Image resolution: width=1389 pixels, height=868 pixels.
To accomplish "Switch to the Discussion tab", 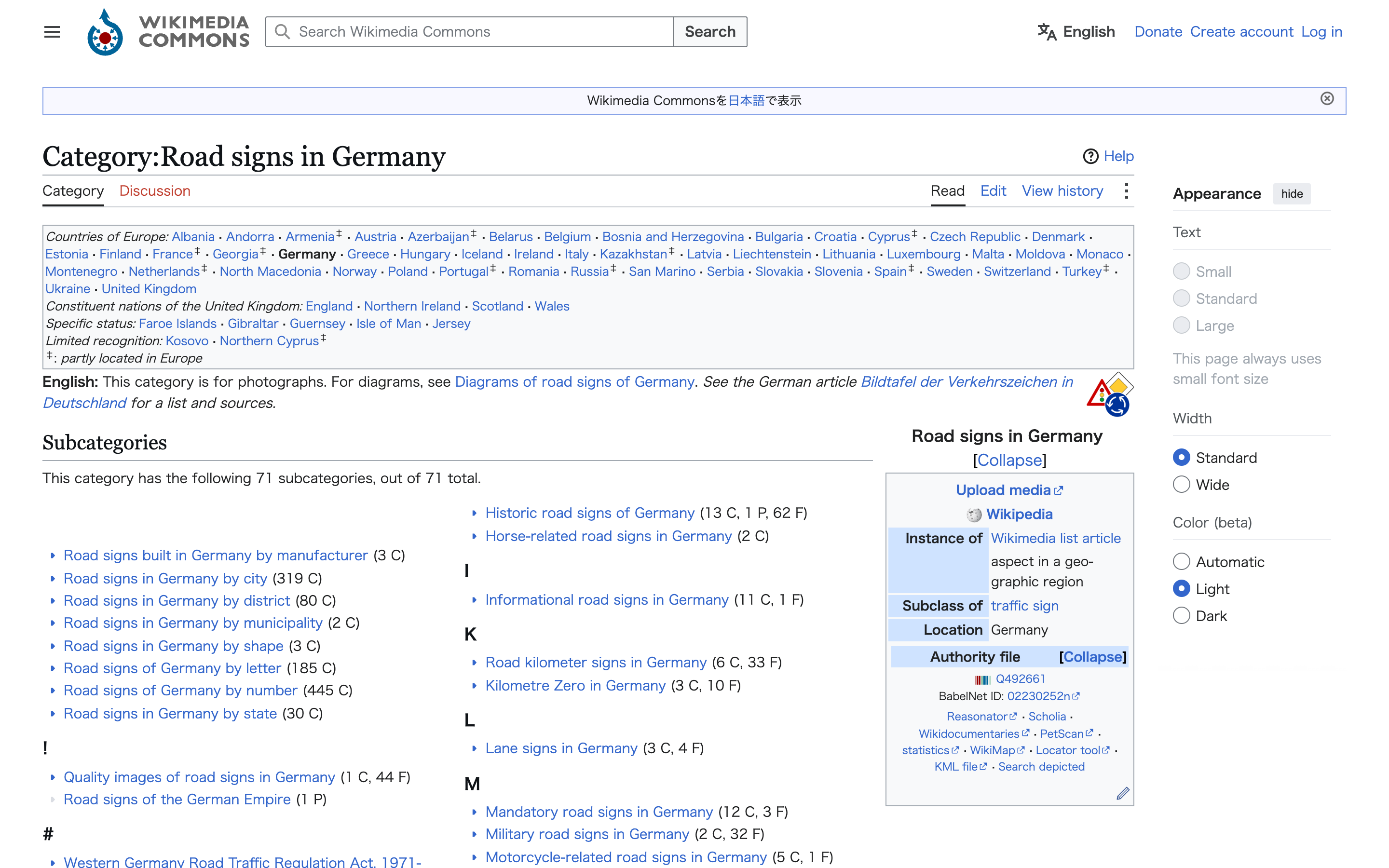I will point(155,191).
